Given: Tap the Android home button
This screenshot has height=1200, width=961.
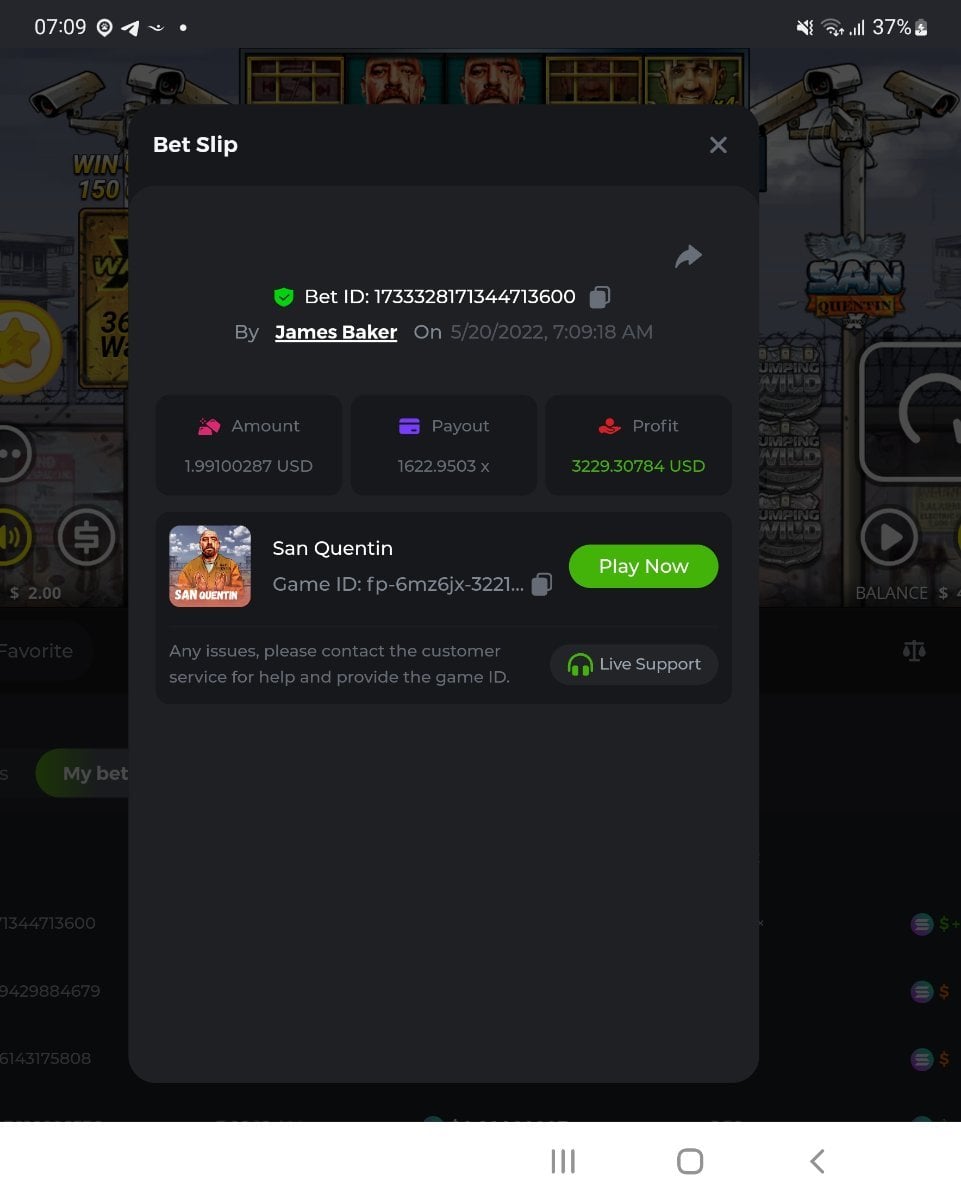Looking at the screenshot, I should (690, 1161).
